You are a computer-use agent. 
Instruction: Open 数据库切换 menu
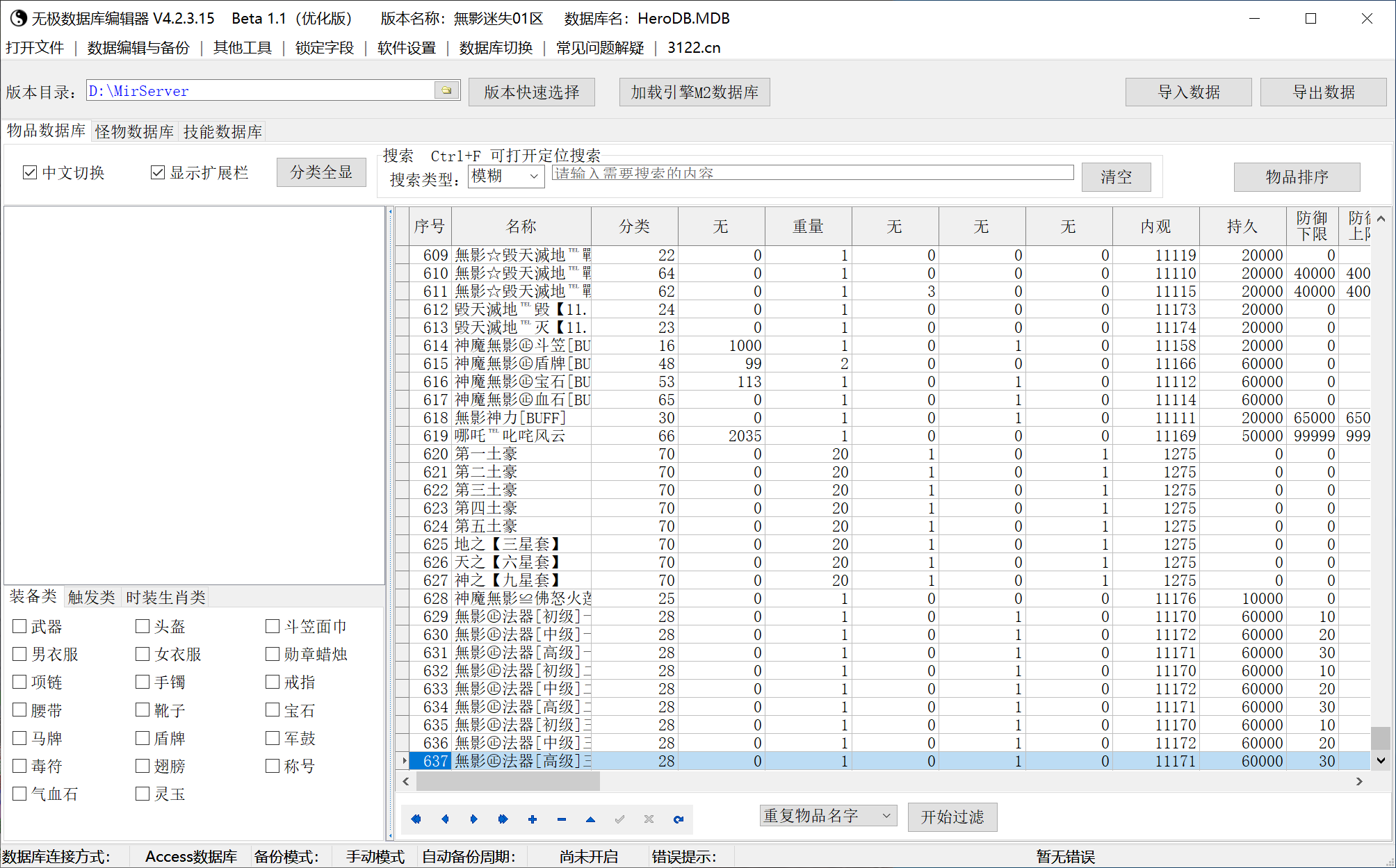(496, 47)
